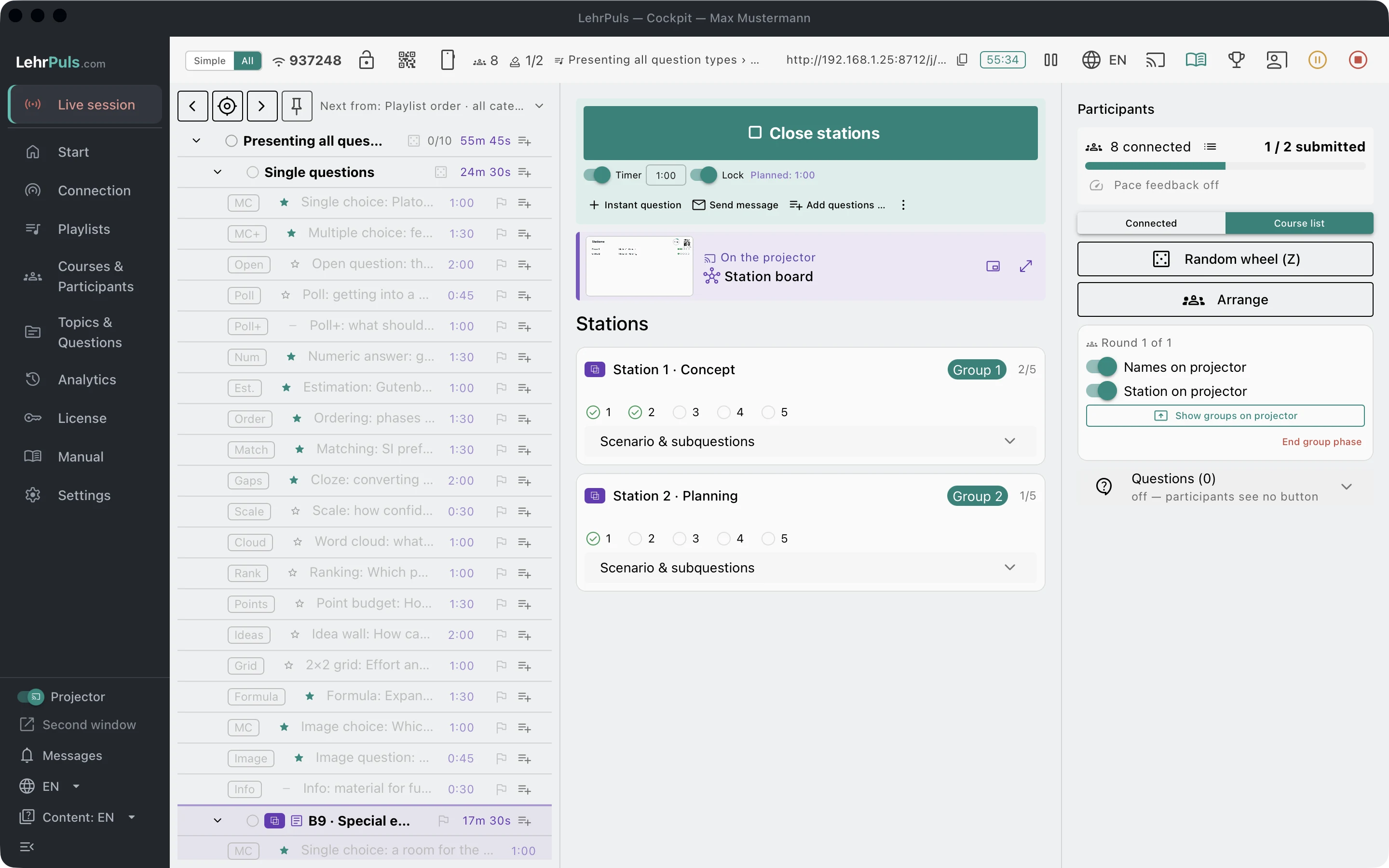The height and width of the screenshot is (868, 1389).
Task: Toggle Names on projector switch
Action: point(1101,367)
